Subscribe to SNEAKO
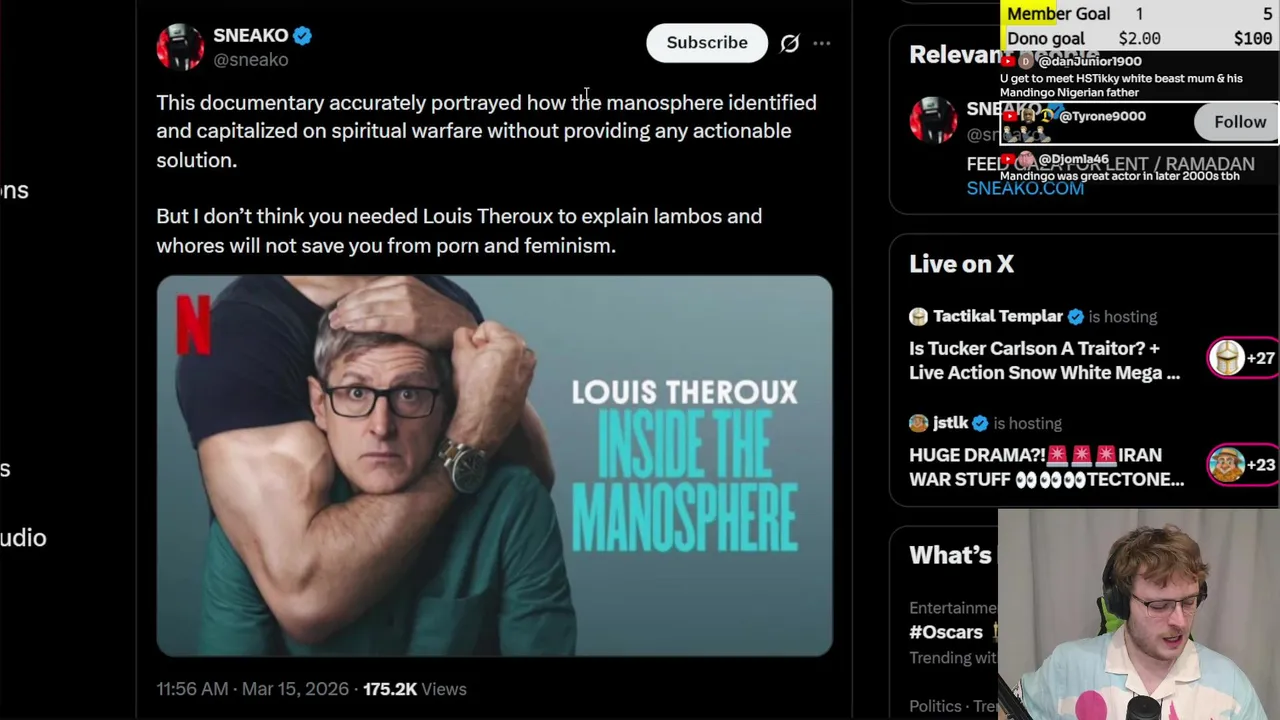The height and width of the screenshot is (720, 1280). [706, 43]
